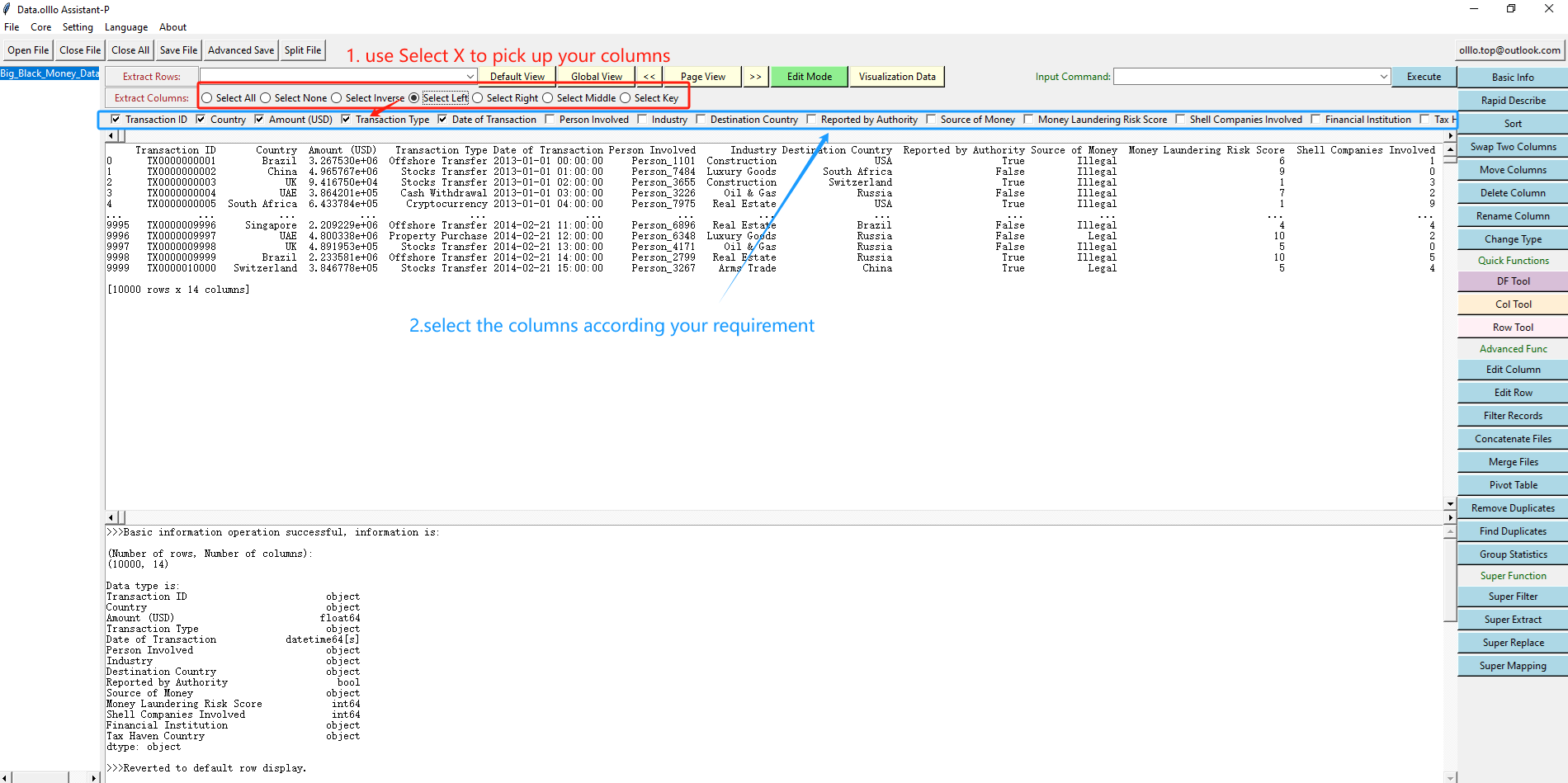
Task: Check the Source of Money checkbox
Action: (x=931, y=120)
